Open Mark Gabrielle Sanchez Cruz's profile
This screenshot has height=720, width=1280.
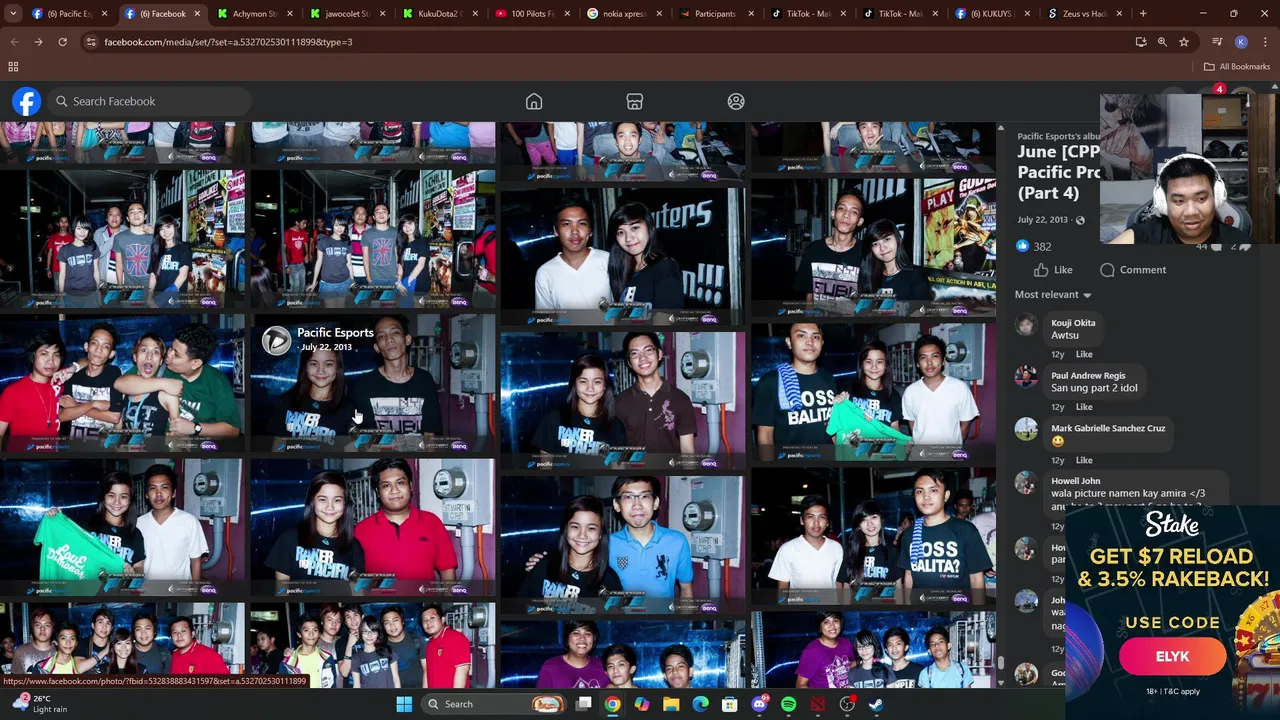click(1108, 428)
